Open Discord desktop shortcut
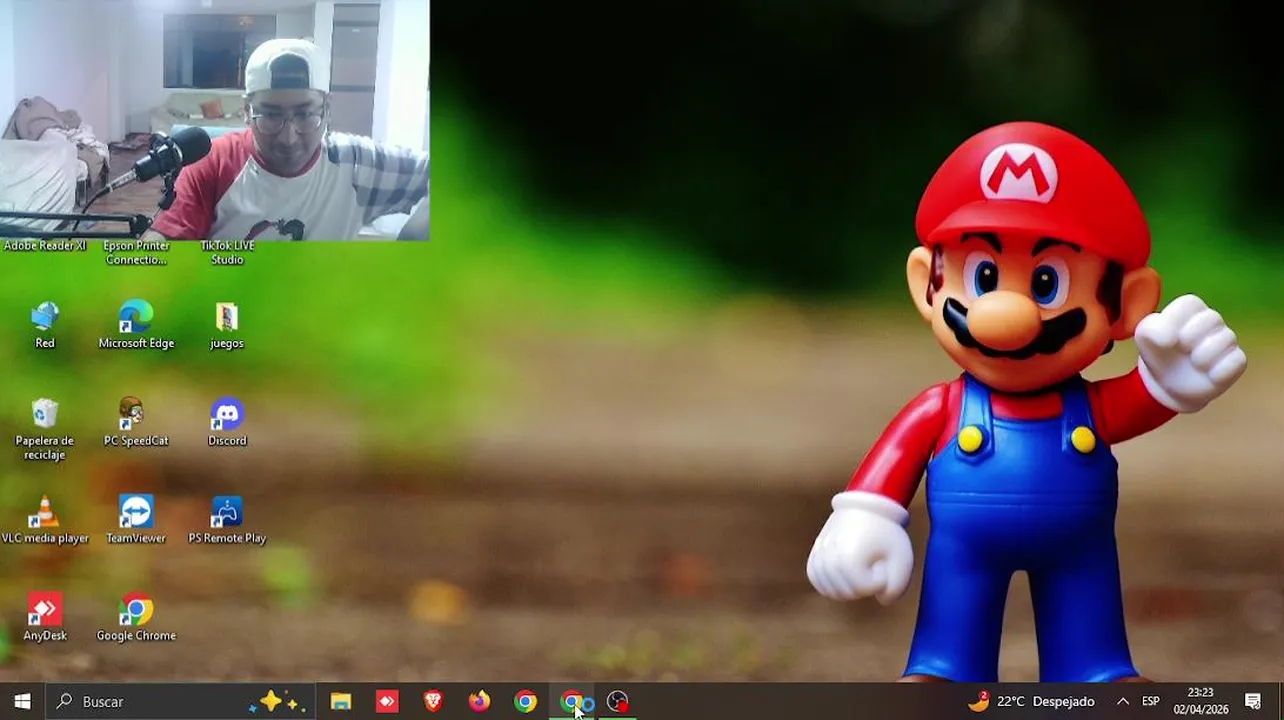 click(227, 423)
